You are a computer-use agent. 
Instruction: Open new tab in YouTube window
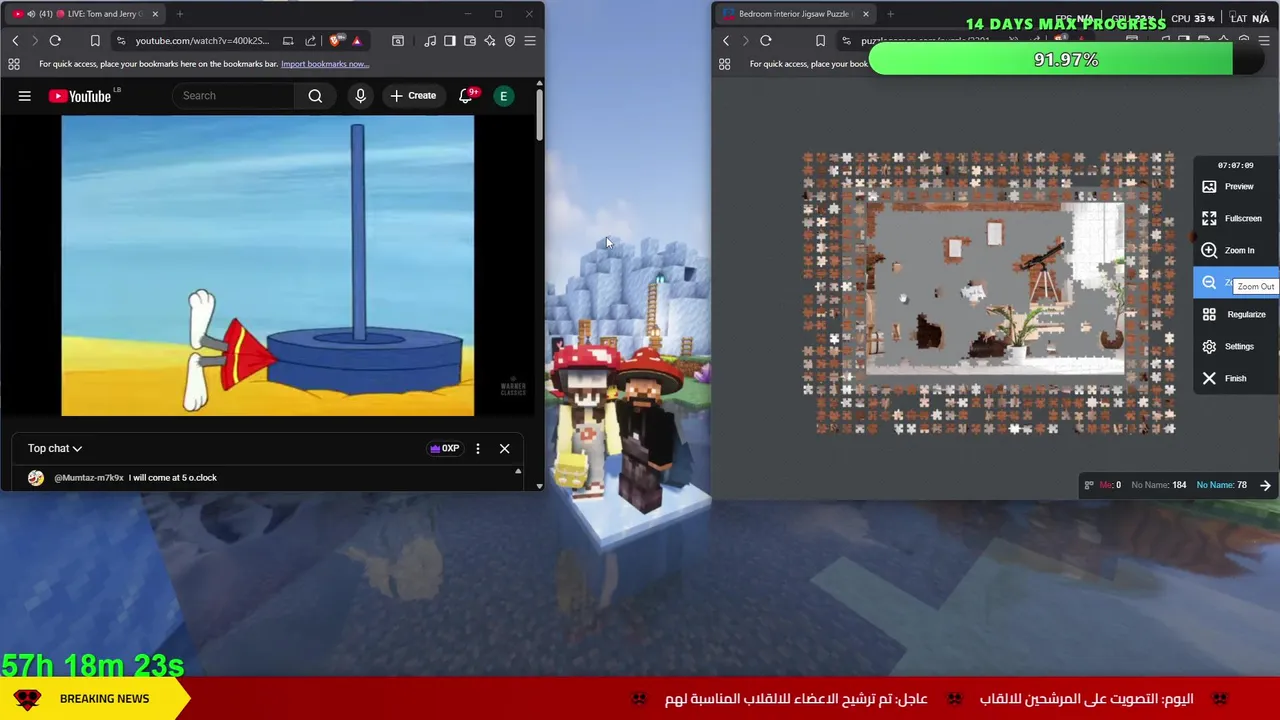point(180,14)
